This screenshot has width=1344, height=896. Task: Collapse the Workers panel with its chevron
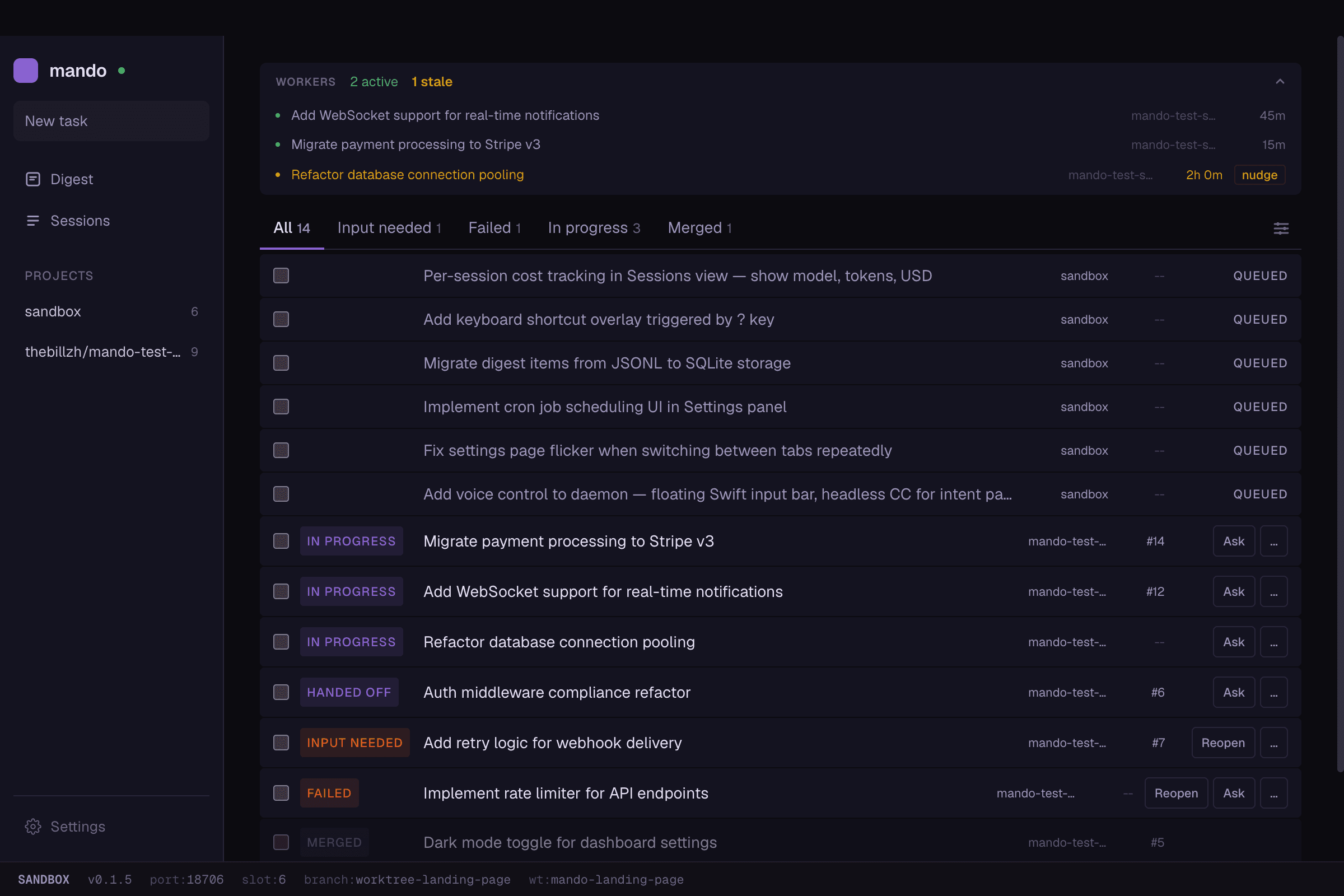pos(1280,81)
